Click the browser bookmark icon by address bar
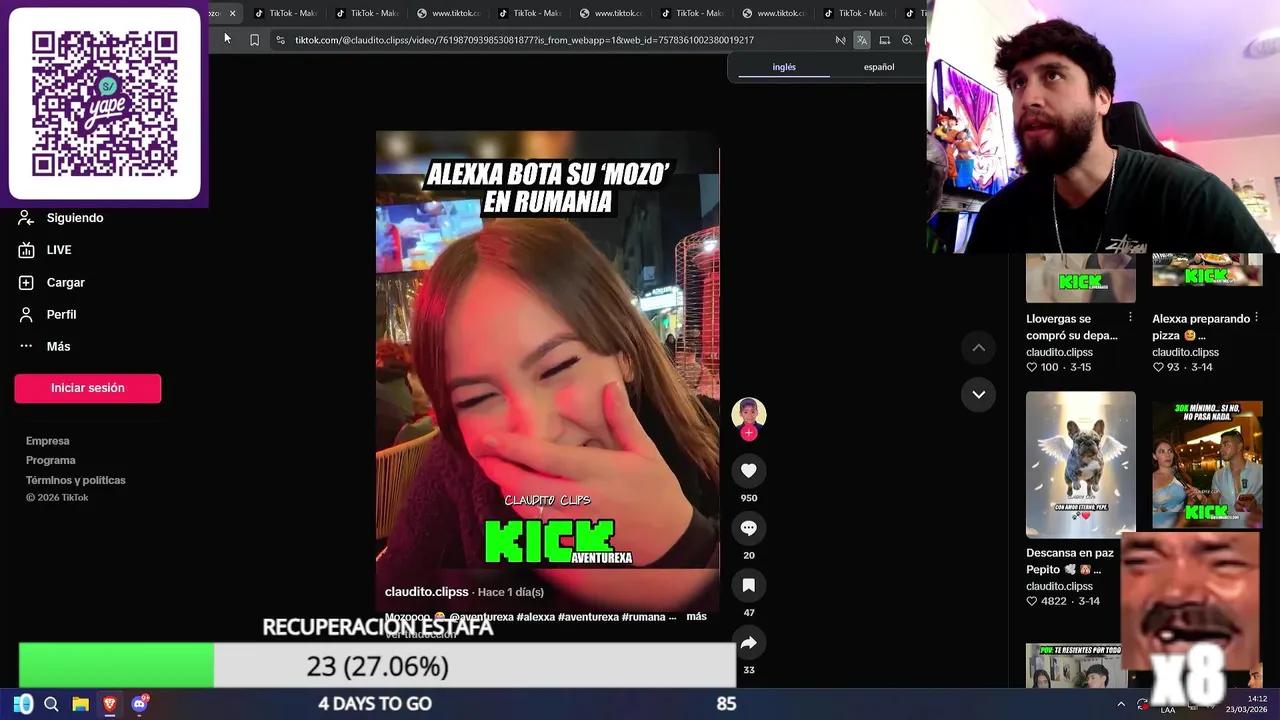Image resolution: width=1280 pixels, height=720 pixels. point(254,40)
